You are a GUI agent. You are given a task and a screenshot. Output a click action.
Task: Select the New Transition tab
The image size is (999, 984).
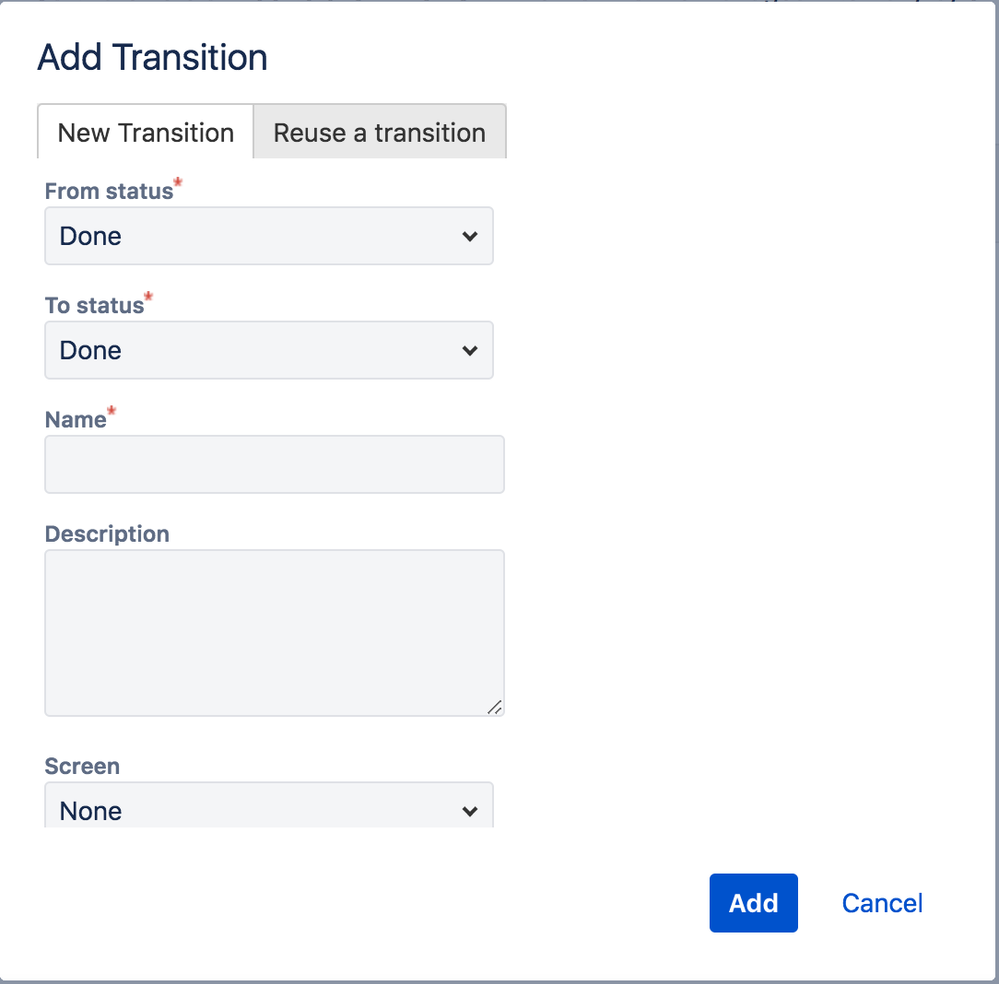click(143, 132)
